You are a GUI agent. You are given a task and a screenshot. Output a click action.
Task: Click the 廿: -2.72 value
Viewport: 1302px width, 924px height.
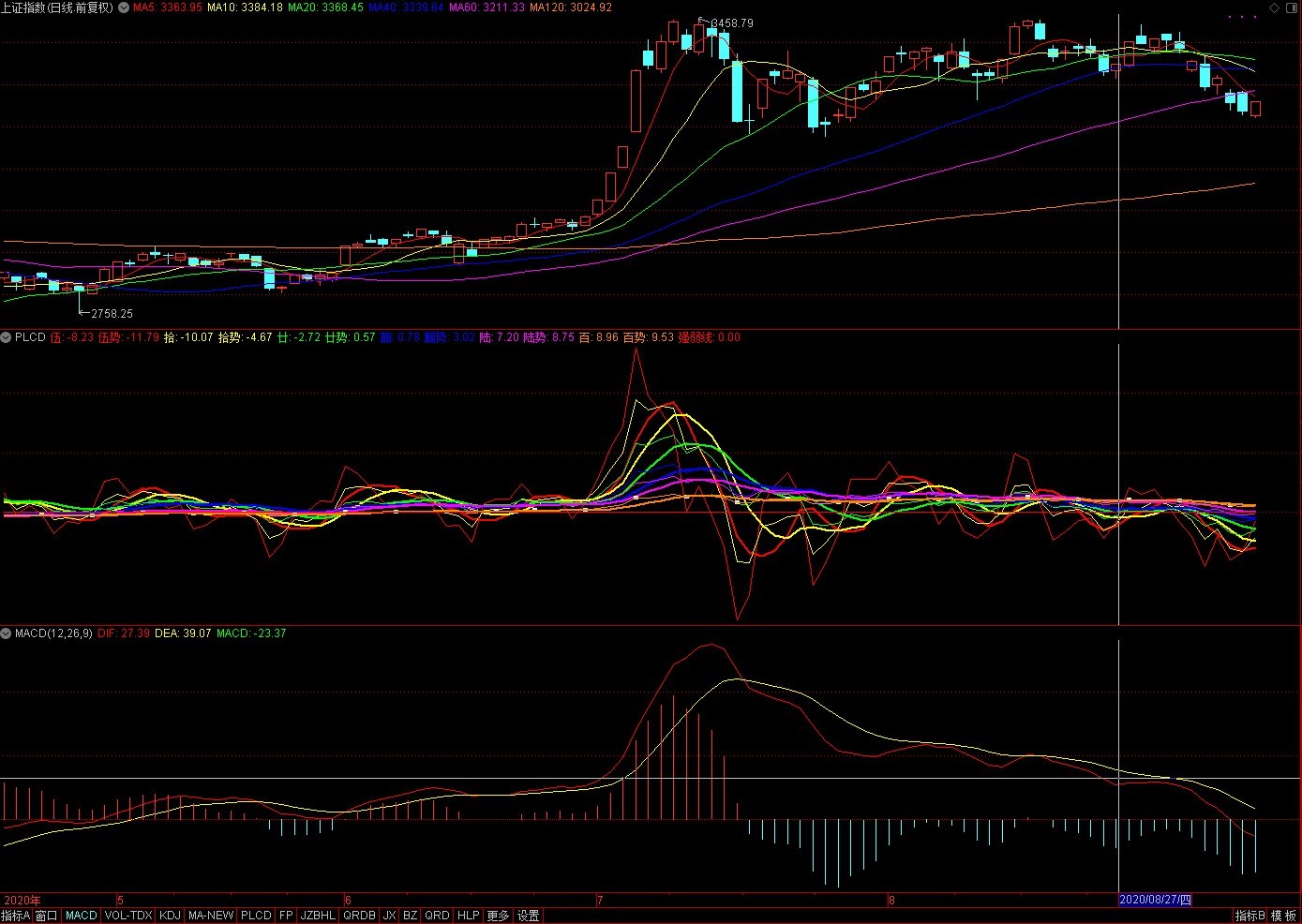point(298,337)
